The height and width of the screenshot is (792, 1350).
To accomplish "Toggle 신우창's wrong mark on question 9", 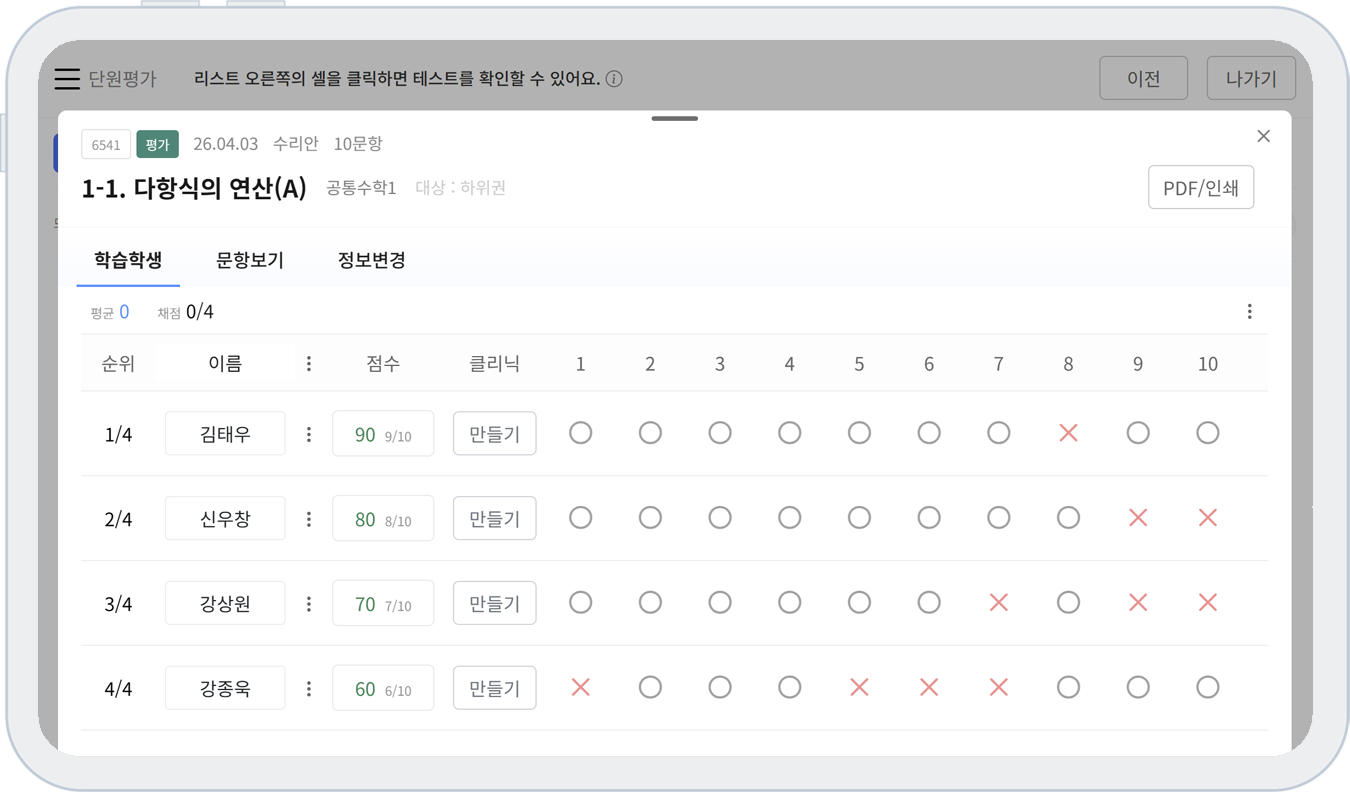I will pyautogui.click(x=1137, y=518).
